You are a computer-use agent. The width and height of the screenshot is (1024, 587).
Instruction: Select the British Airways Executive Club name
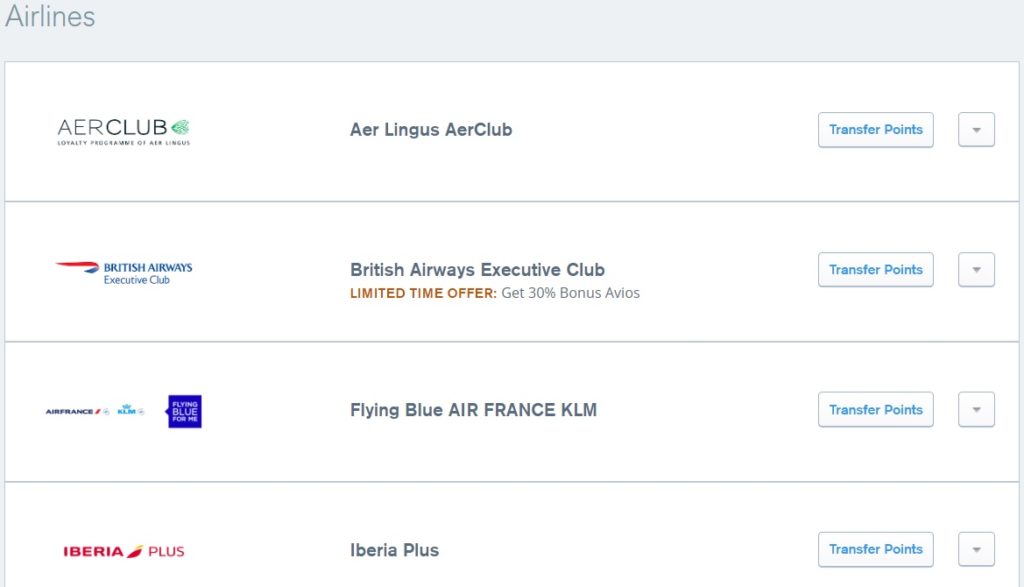coord(477,270)
